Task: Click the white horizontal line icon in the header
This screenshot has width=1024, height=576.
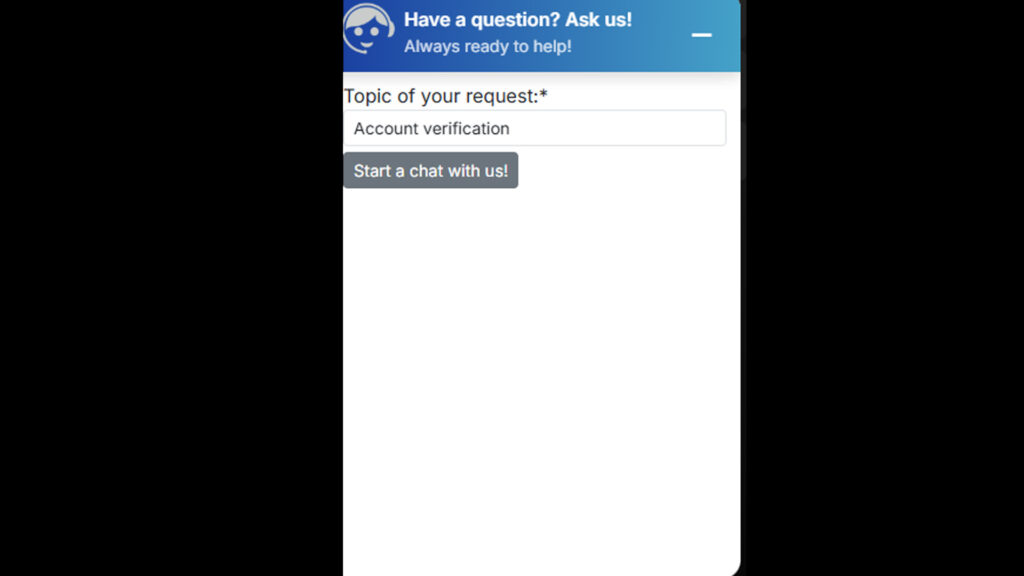Action: (701, 35)
